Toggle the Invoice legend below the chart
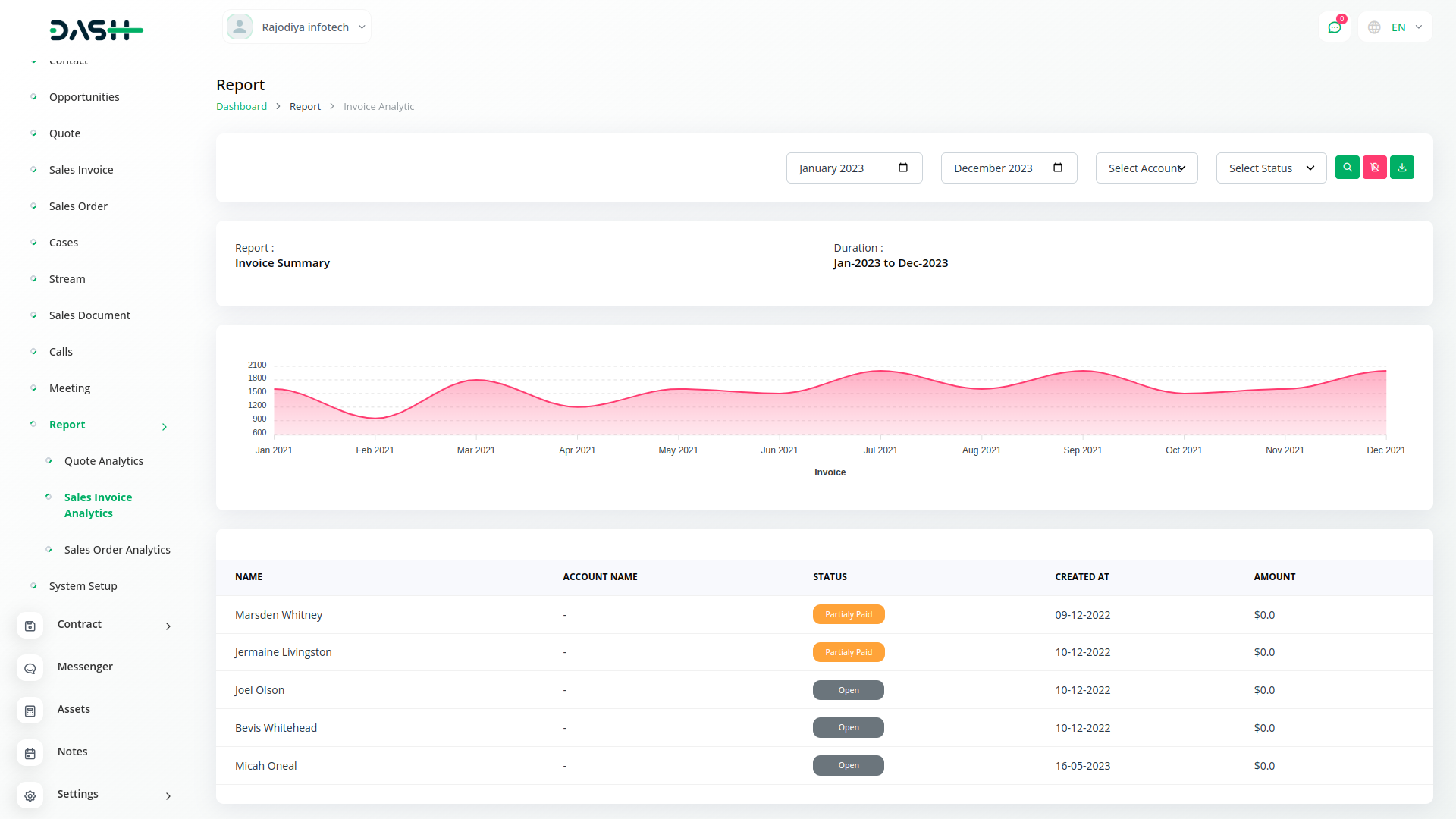The height and width of the screenshot is (819, 1456). point(830,472)
